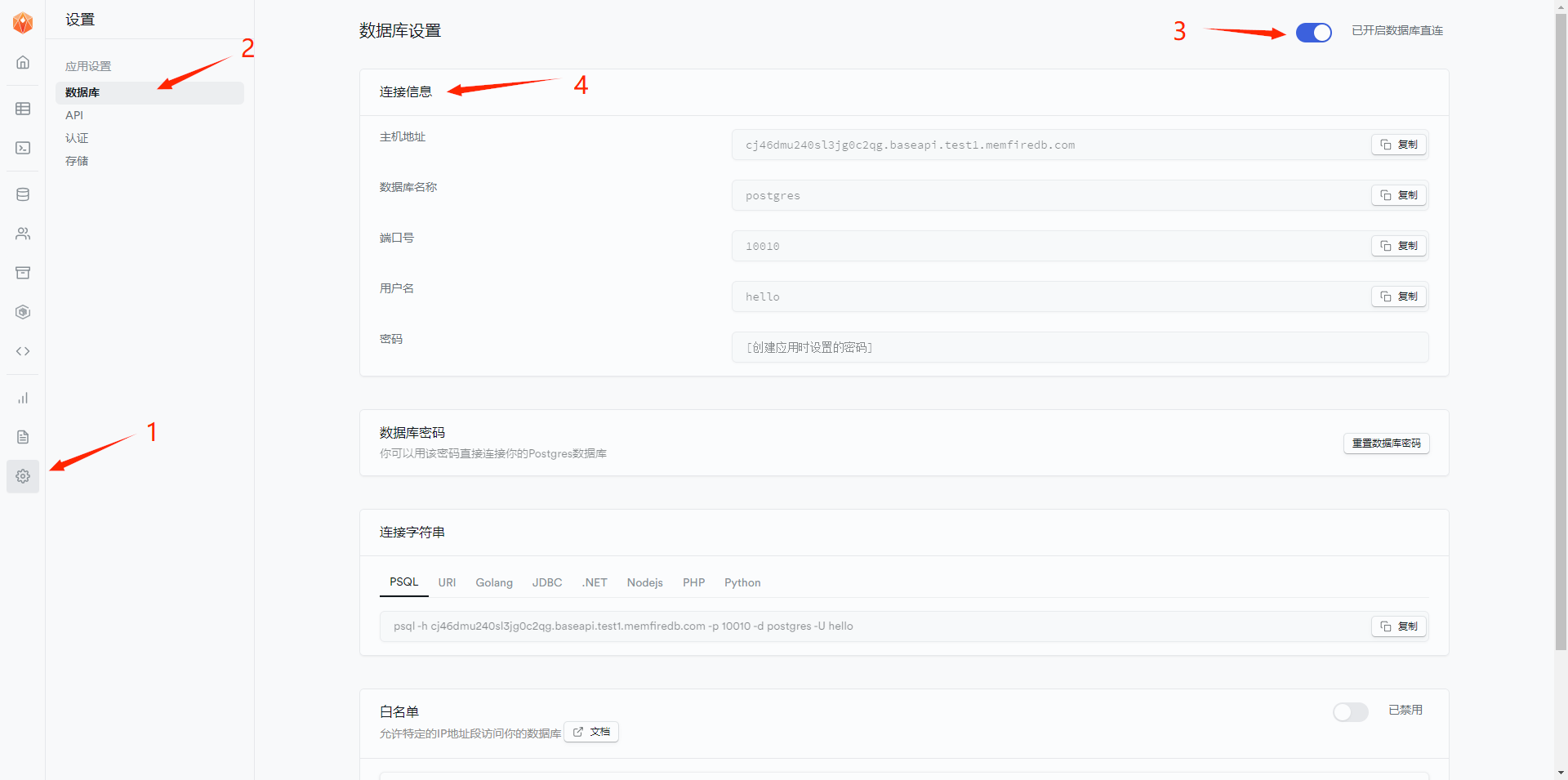Switch to the .NET tab
This screenshot has width=1568, height=780.
click(595, 582)
